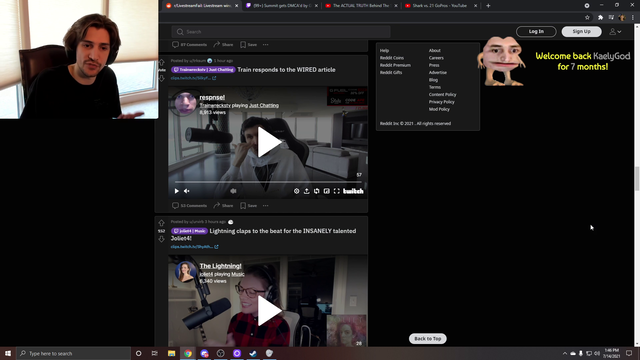The height and width of the screenshot is (360, 640).
Task: Open the Advertise footer link
Action: pyautogui.click(x=438, y=73)
